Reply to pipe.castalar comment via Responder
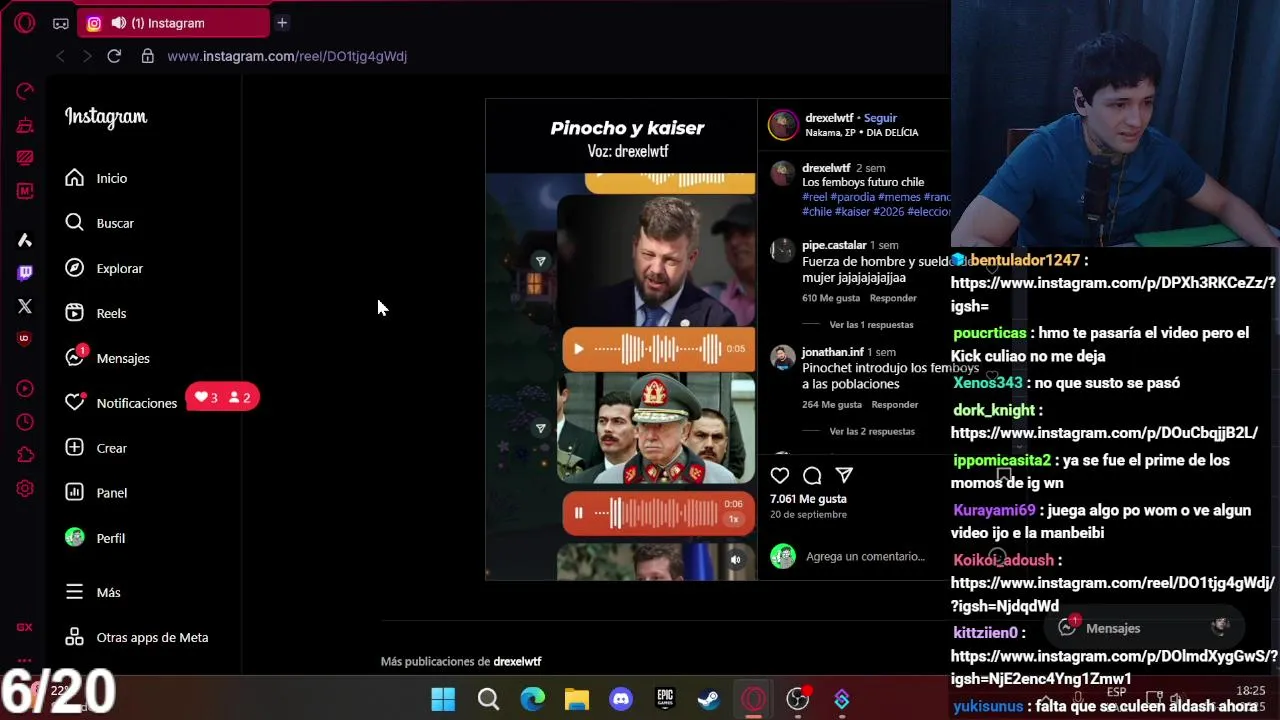1280x720 pixels. click(x=893, y=298)
